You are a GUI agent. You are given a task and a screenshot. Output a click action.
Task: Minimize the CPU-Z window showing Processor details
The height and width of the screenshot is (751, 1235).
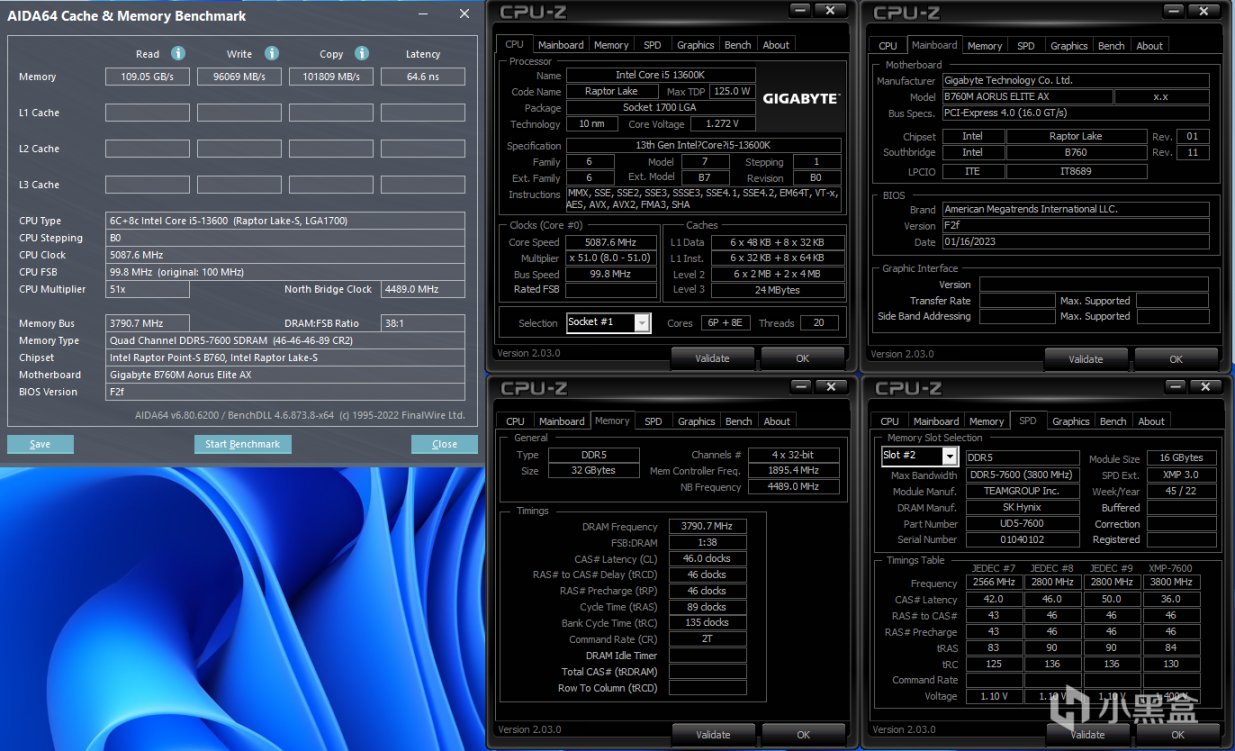click(x=800, y=10)
